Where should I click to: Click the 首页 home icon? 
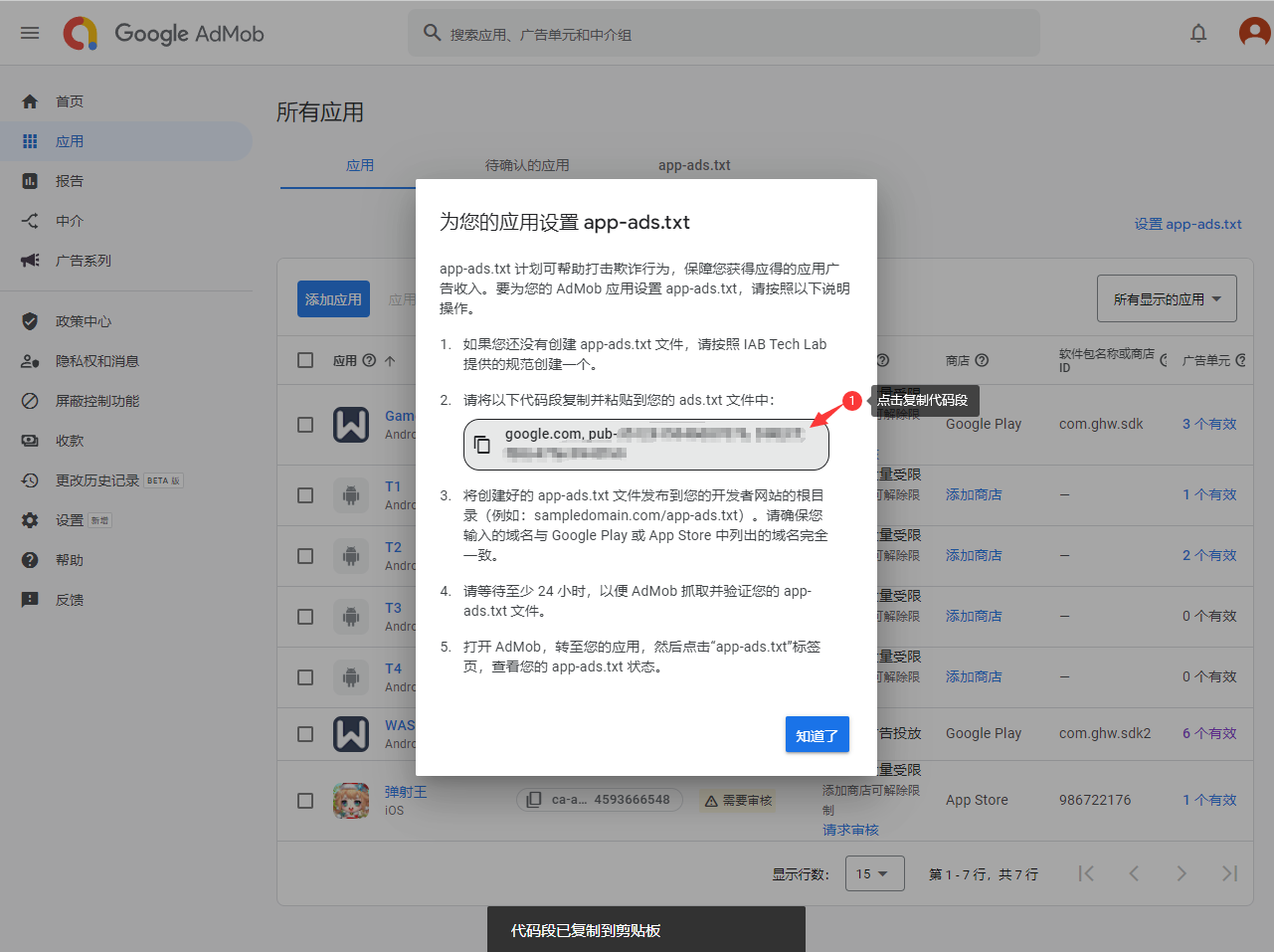30,101
